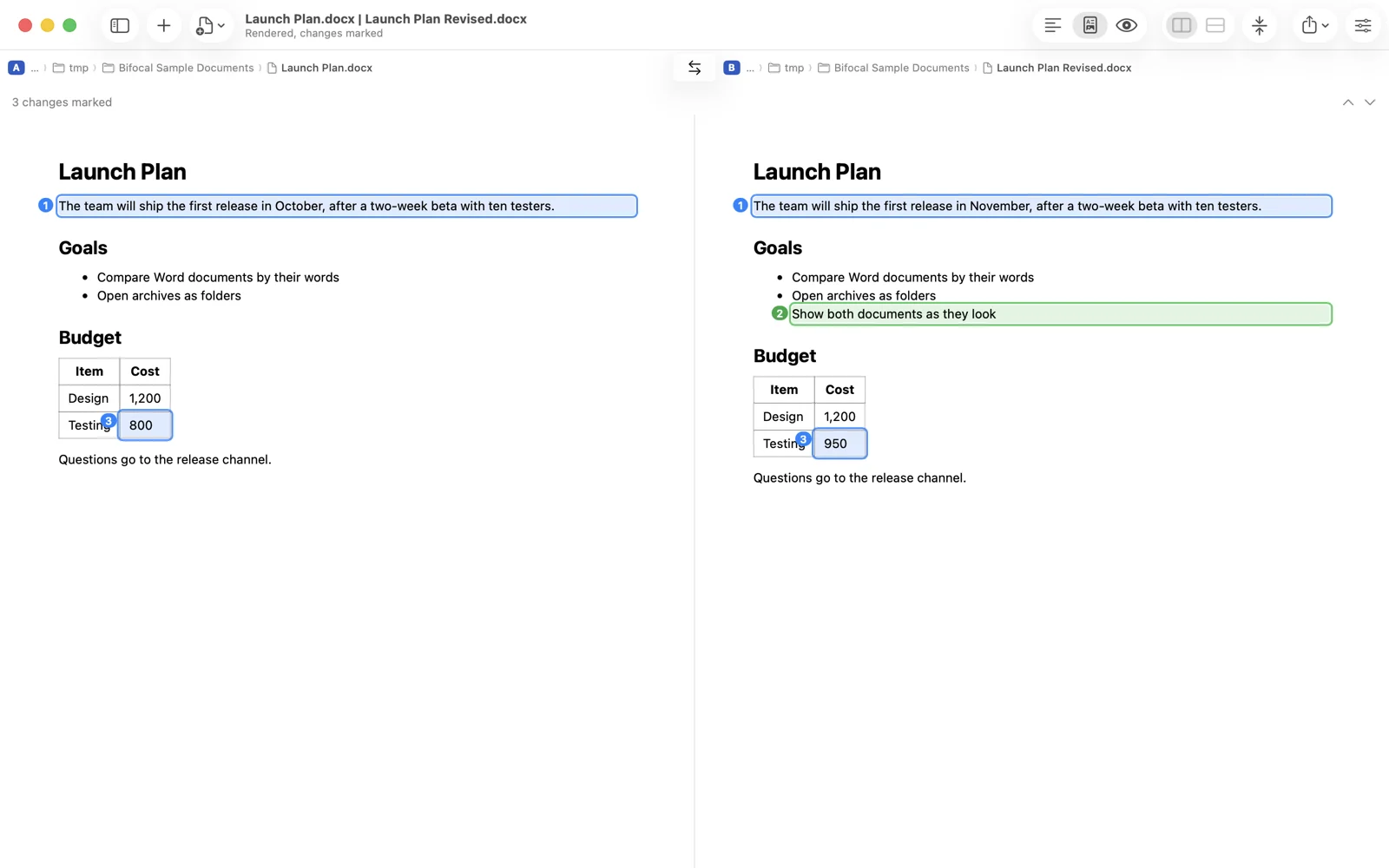This screenshot has width=1389, height=868.
Task: Click change marker 3 in right table
Action: pyautogui.click(x=803, y=438)
